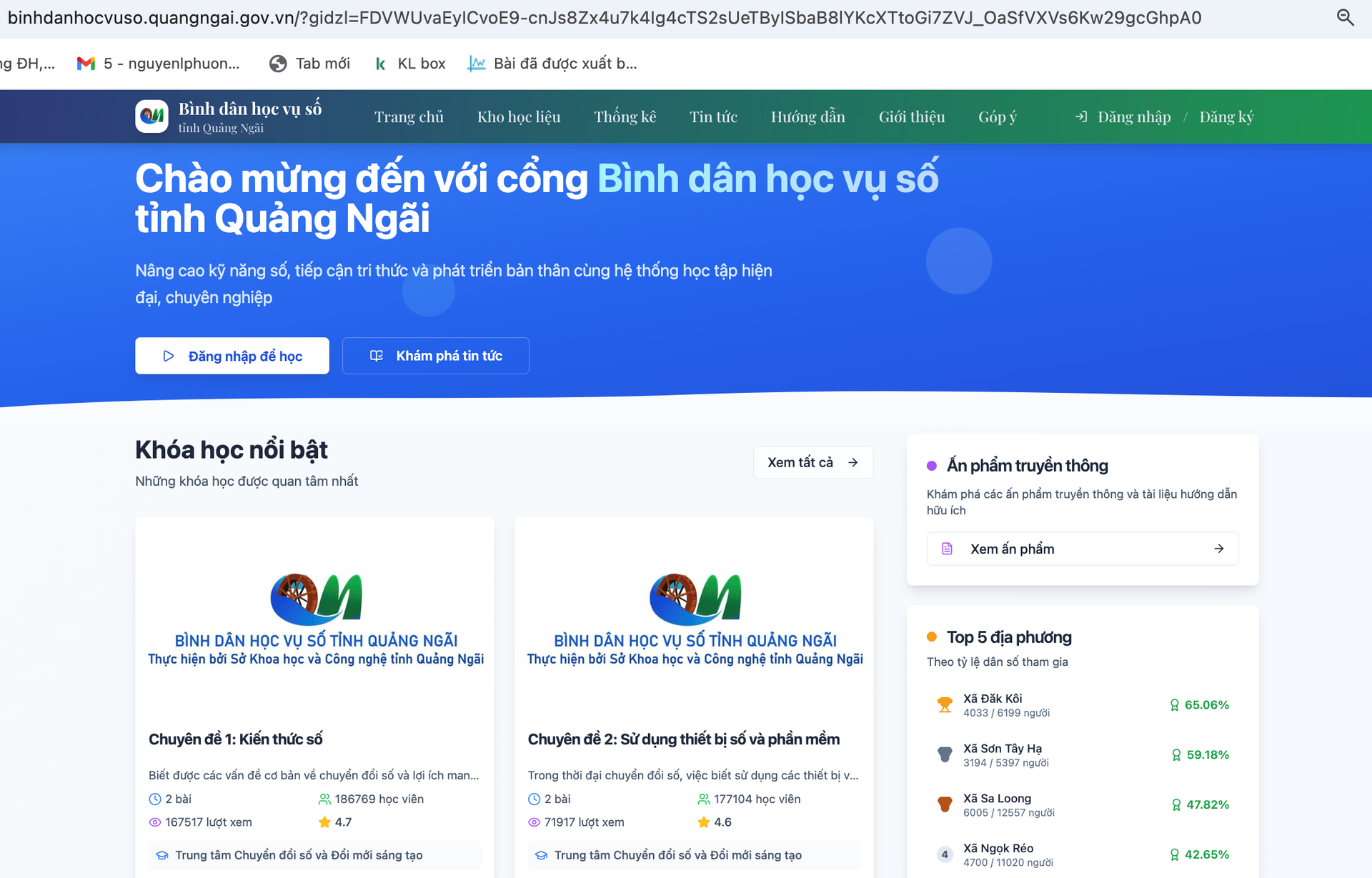Click the trophy icon beside Xã Đăk Kôi
The height and width of the screenshot is (878, 1372).
click(x=944, y=704)
